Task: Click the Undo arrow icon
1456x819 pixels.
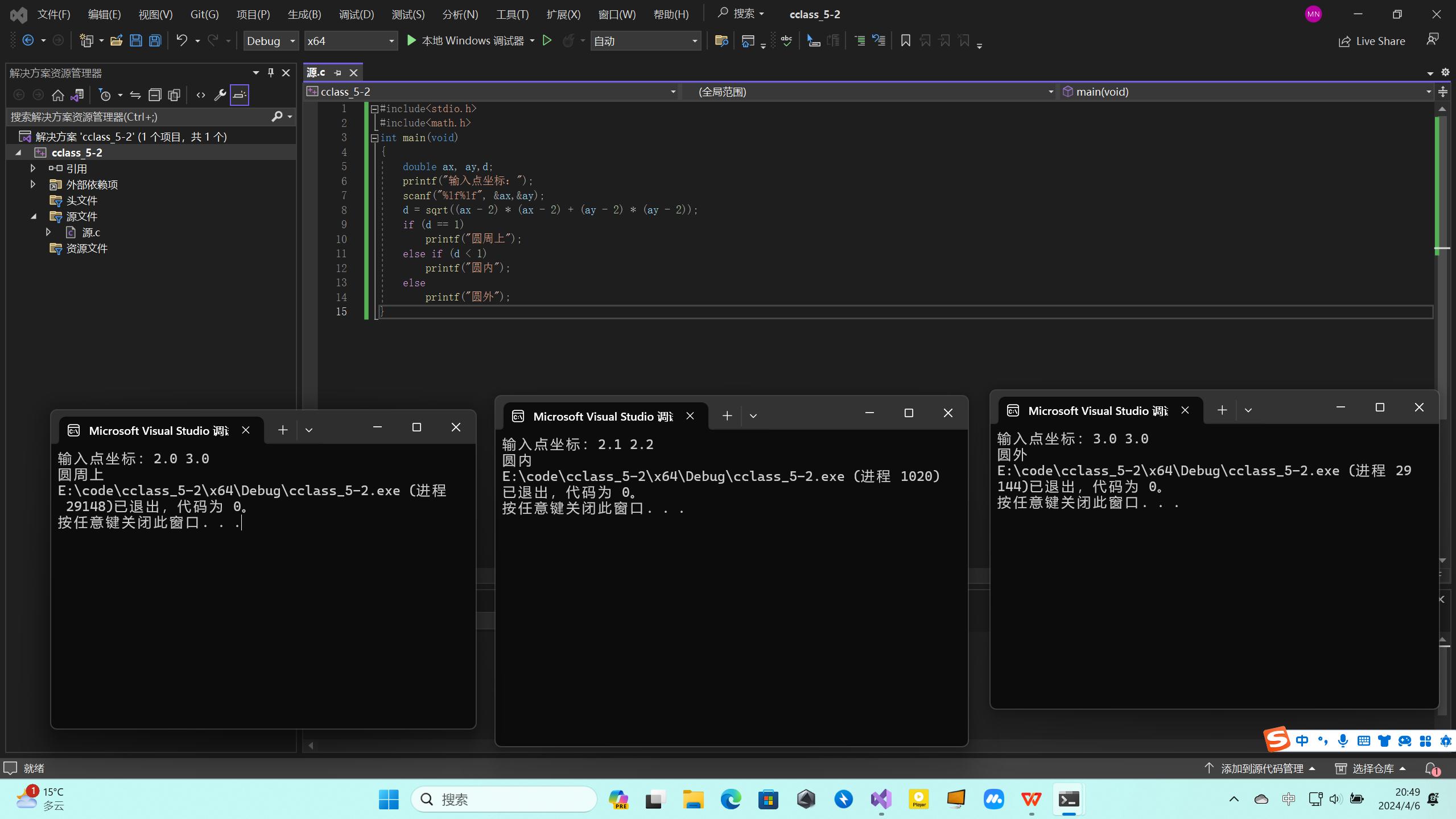Action: (x=182, y=40)
